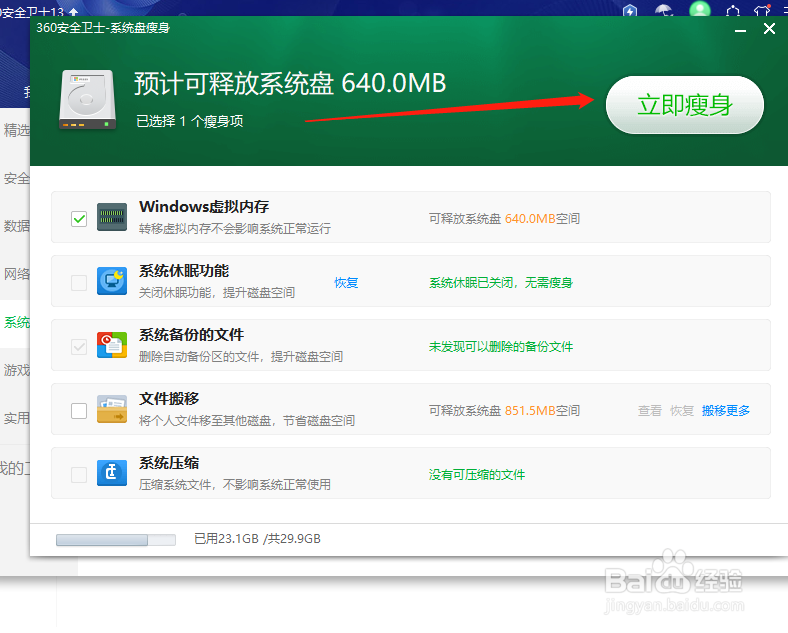This screenshot has width=788, height=633.
Task: Click the hard disk drive icon
Action: point(87,99)
